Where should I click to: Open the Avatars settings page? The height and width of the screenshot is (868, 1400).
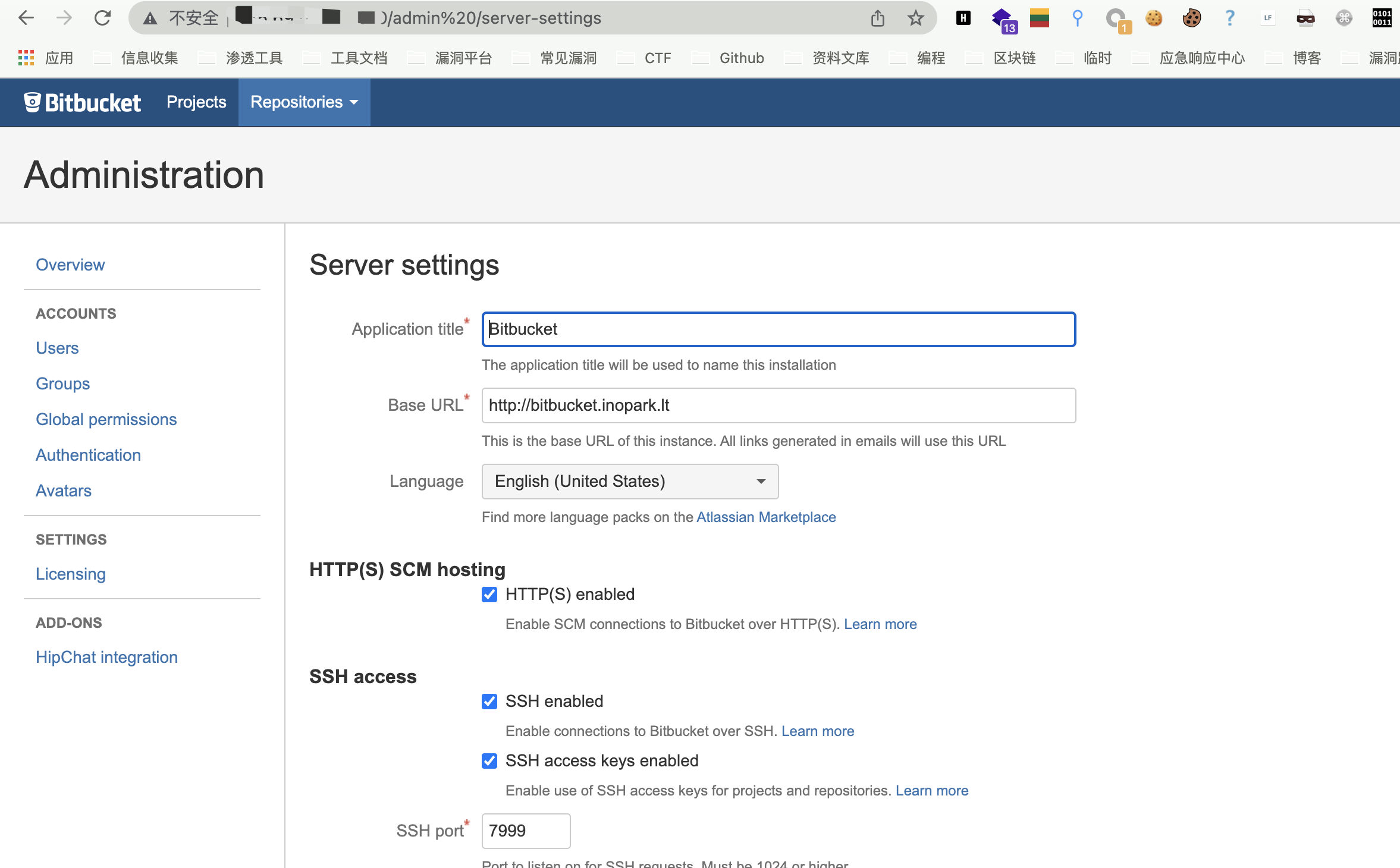click(x=64, y=491)
